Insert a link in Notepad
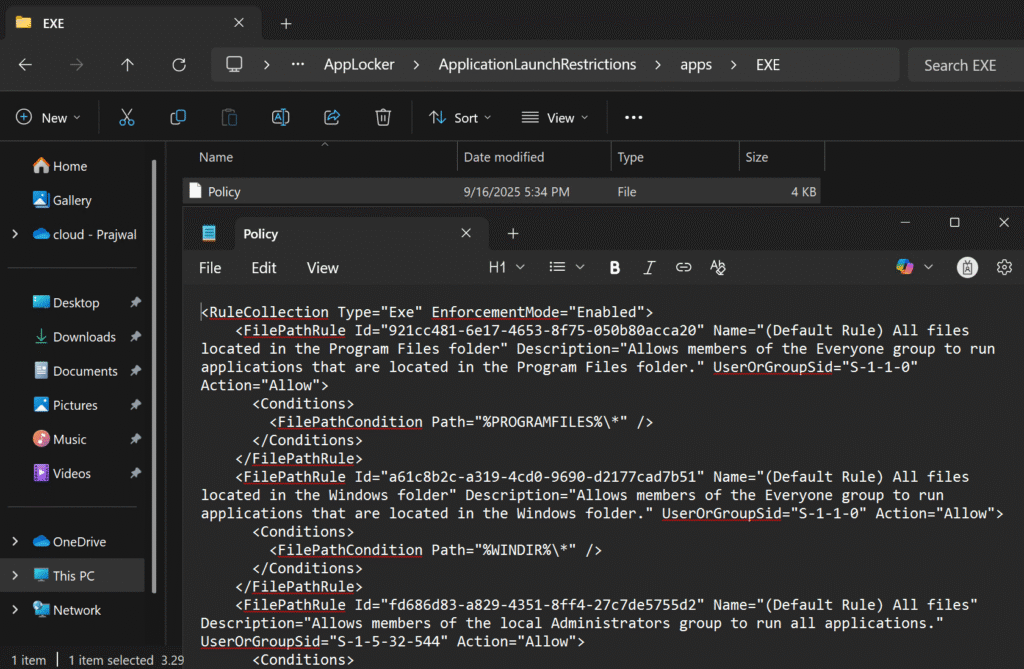 pos(683,267)
